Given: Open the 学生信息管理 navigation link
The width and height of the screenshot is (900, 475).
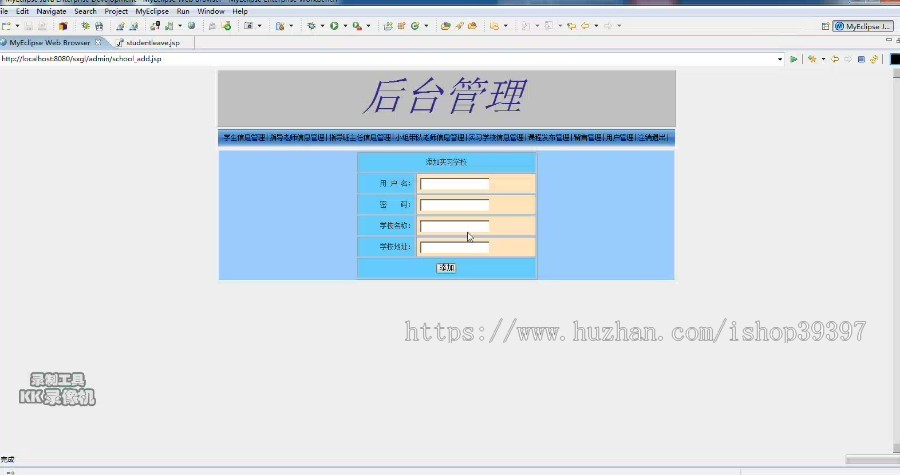Looking at the screenshot, I should pos(244,138).
